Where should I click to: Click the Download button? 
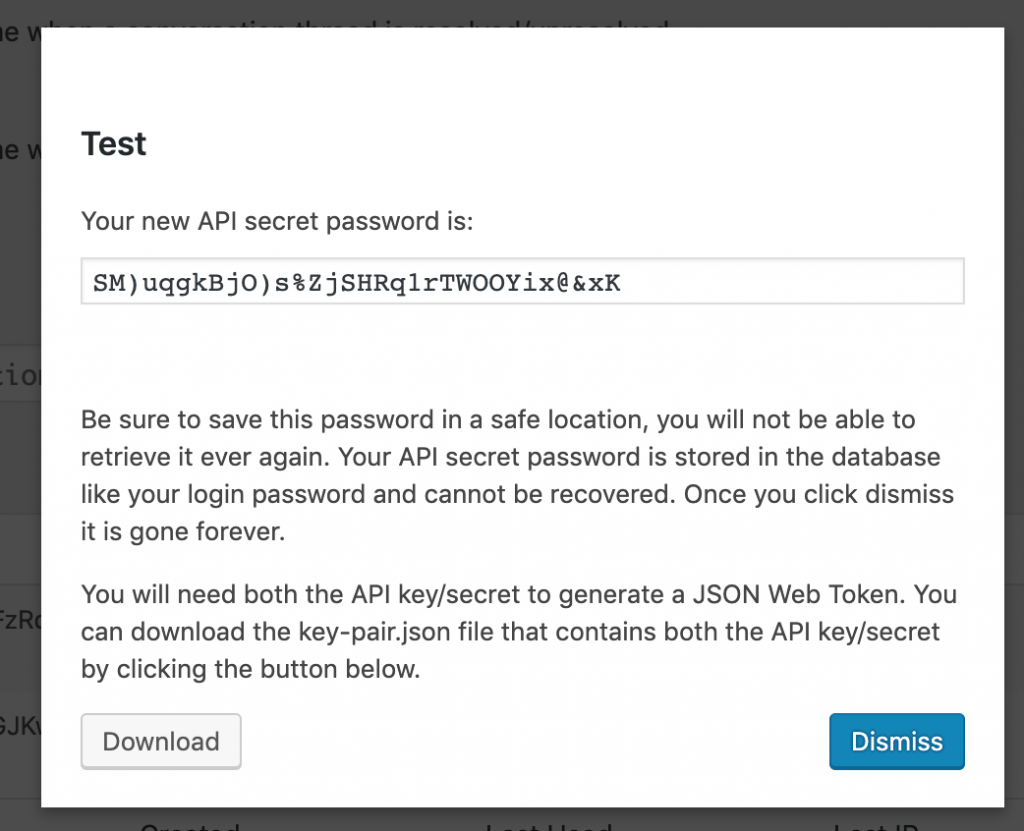161,741
